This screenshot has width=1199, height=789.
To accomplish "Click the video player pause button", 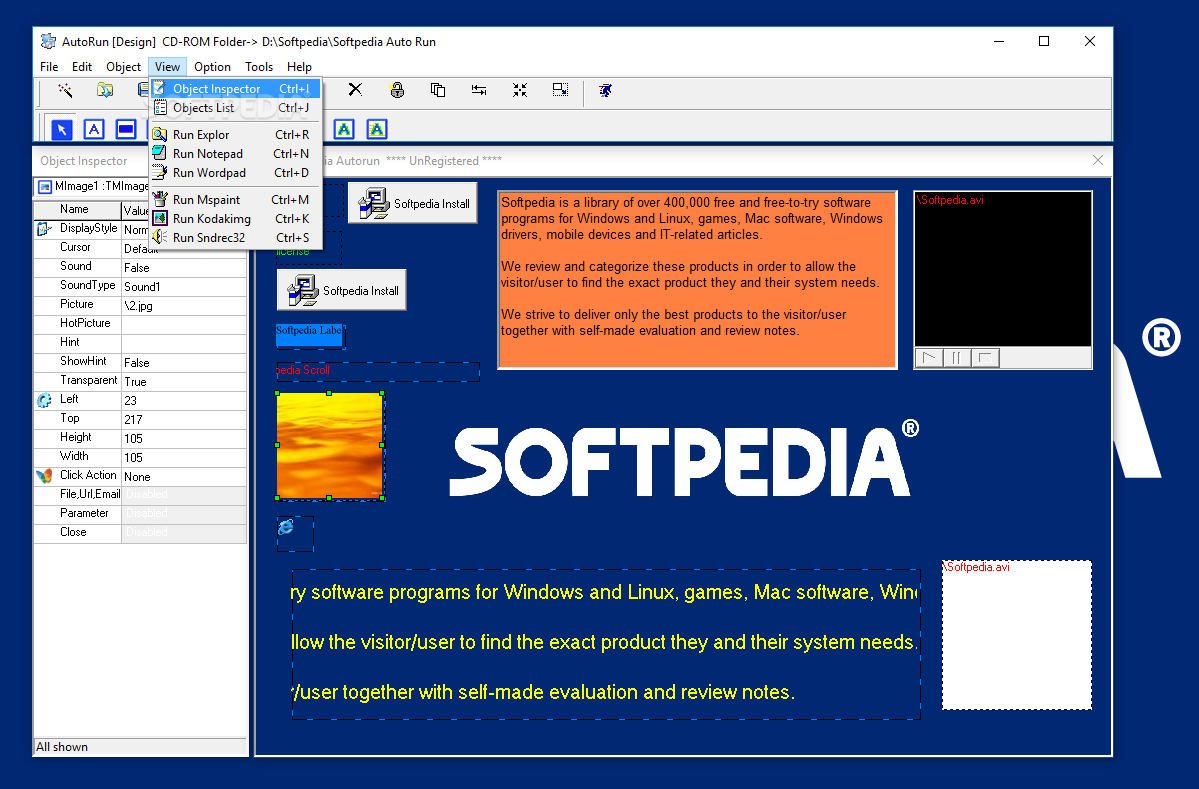I will 957,358.
